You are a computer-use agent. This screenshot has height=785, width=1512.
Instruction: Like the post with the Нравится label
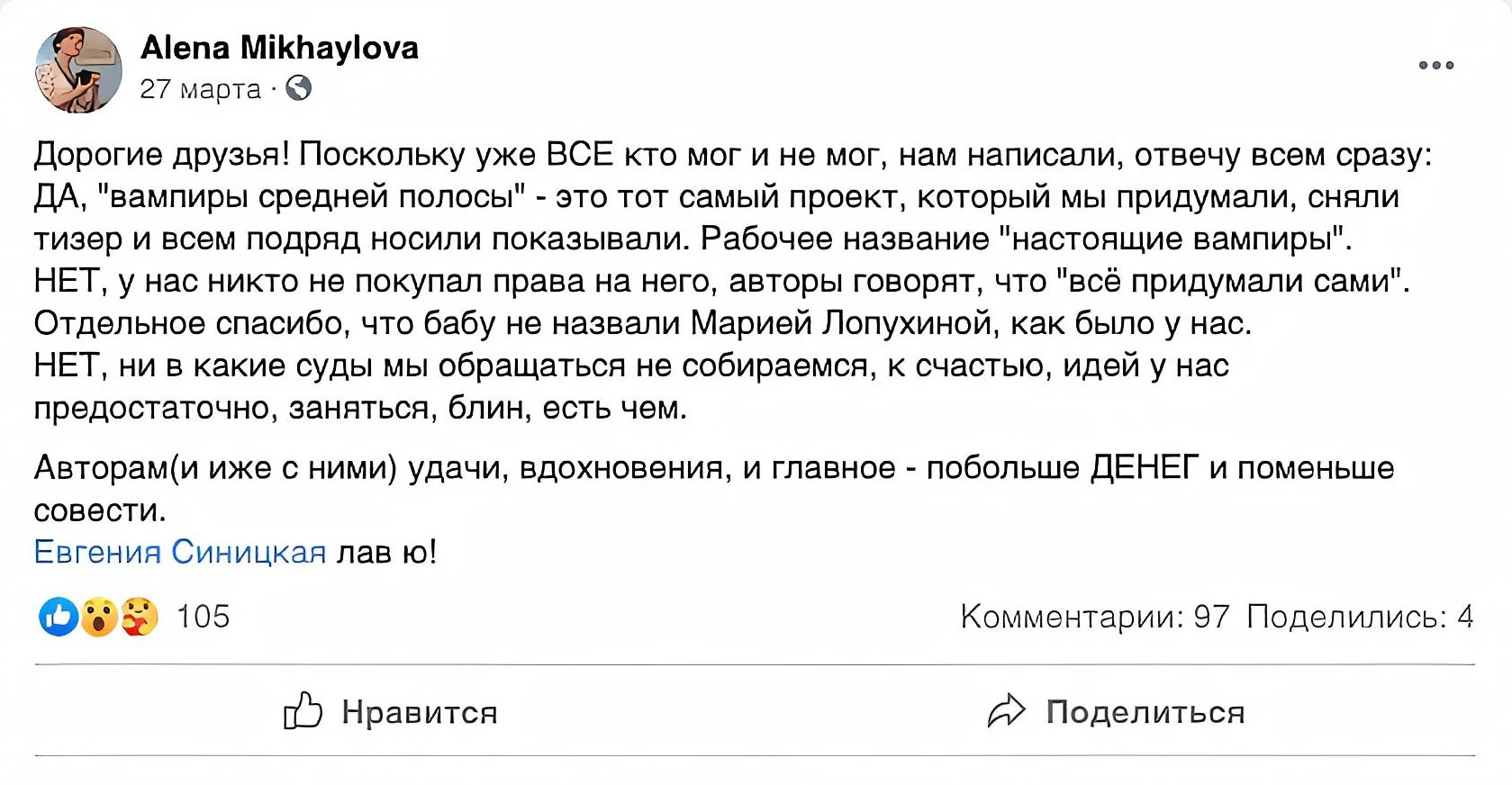pos(420,713)
